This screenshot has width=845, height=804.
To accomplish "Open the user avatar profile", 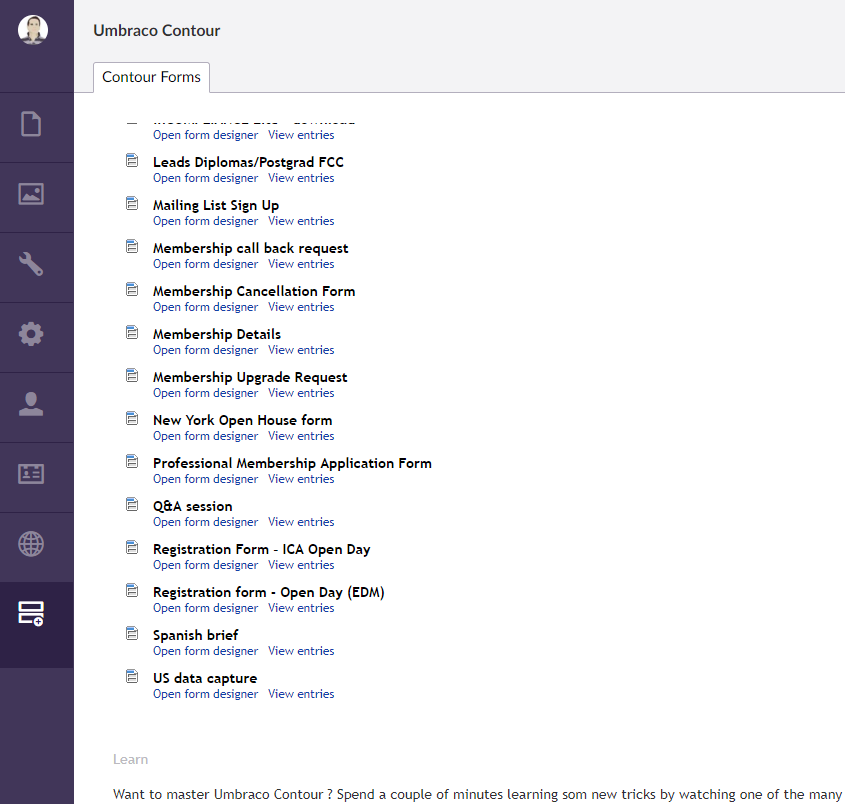I will coord(33,30).
